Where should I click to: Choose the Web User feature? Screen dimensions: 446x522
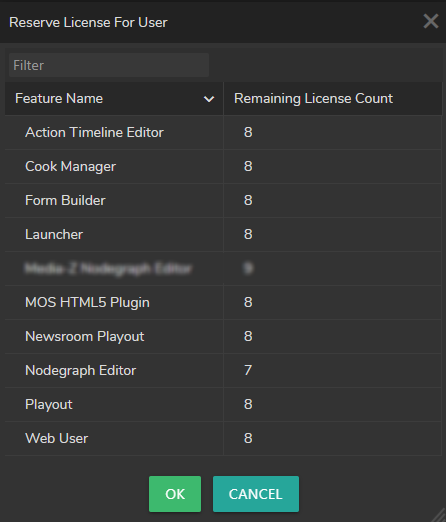(x=223, y=439)
